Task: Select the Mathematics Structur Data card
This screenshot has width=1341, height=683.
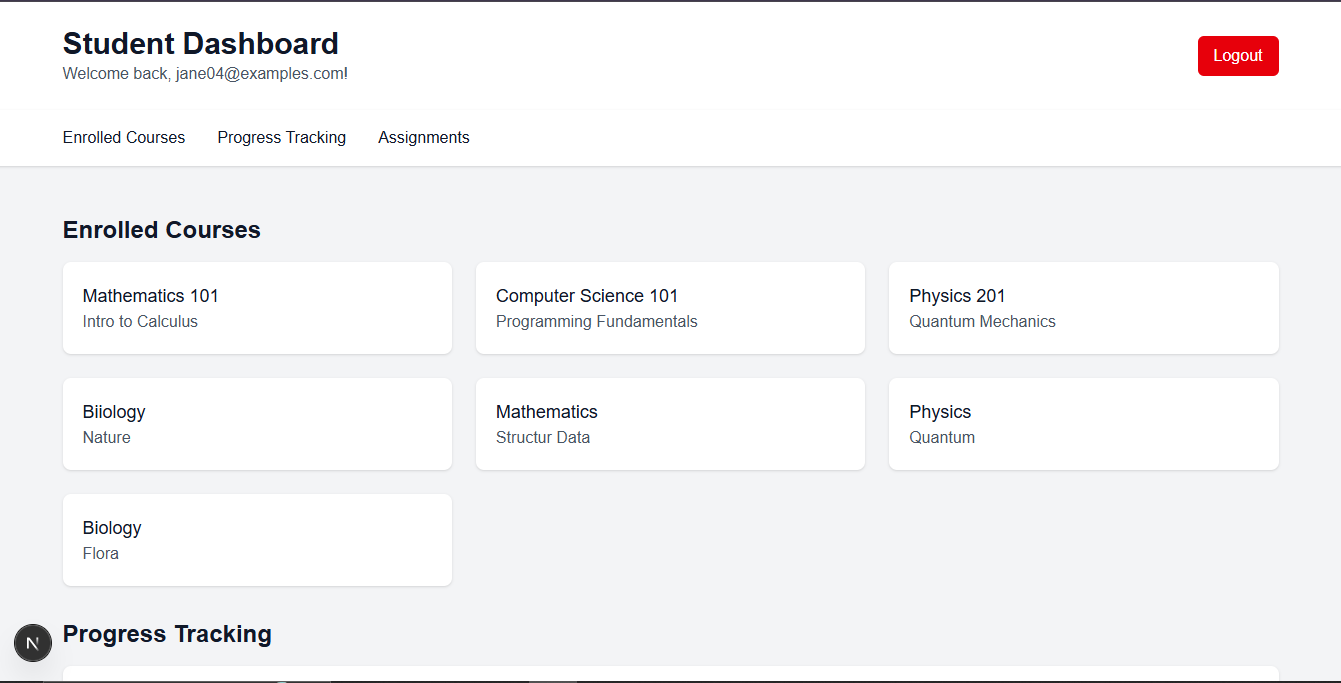Action: (x=670, y=424)
